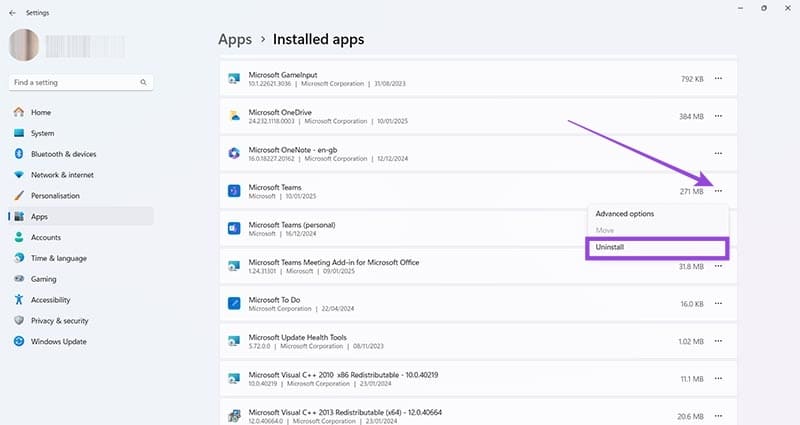Viewport: 800px width, 425px height.
Task: Maximize the Settings window
Action: [x=764, y=8]
